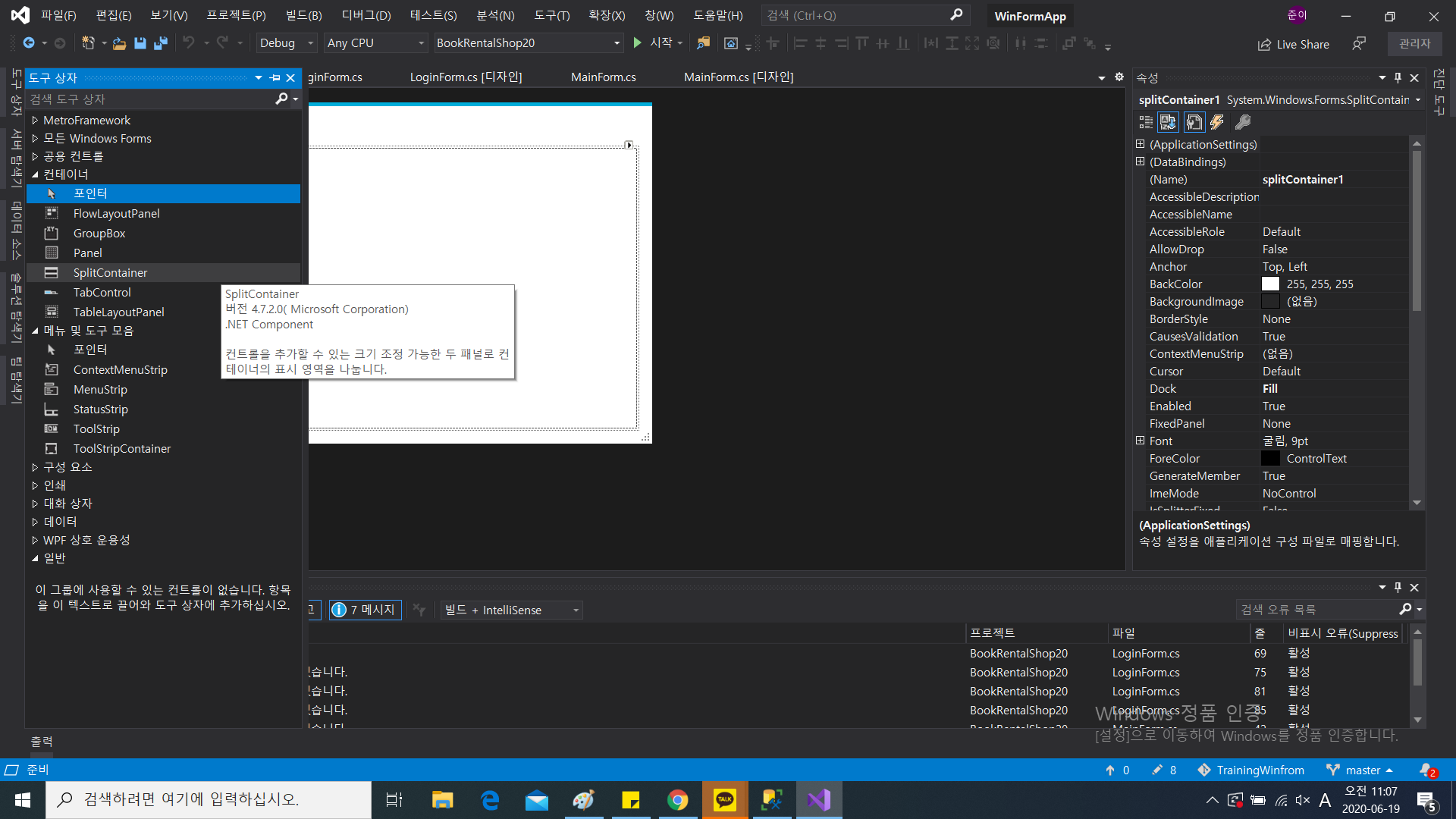
Task: Open the 빌드(B) menu
Action: (x=303, y=15)
